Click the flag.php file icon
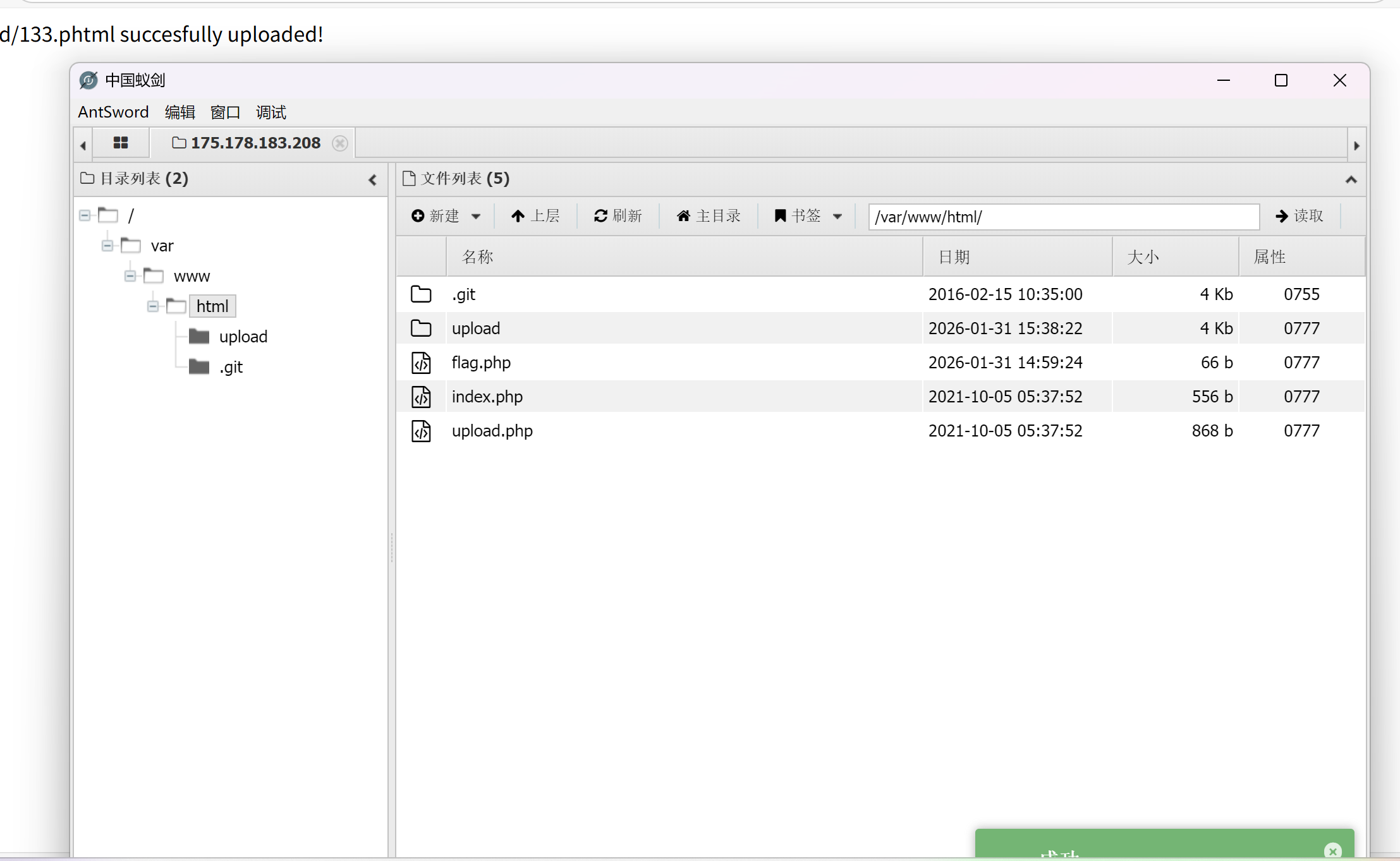 click(421, 363)
